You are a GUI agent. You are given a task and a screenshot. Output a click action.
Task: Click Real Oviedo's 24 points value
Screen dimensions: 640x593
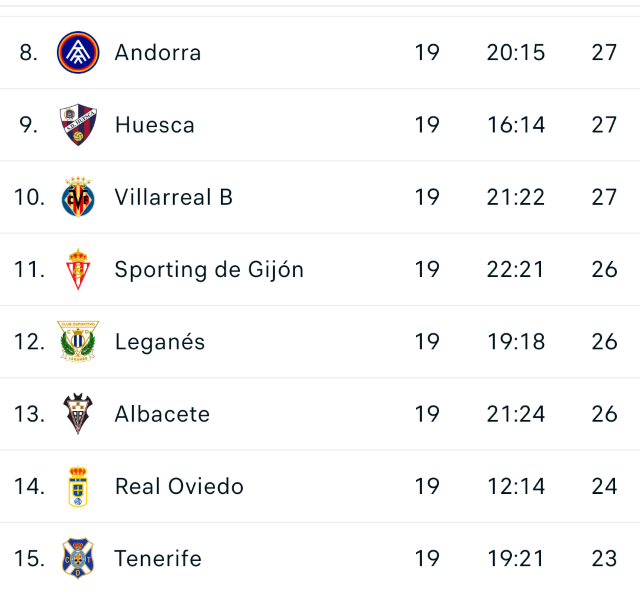coord(604,486)
